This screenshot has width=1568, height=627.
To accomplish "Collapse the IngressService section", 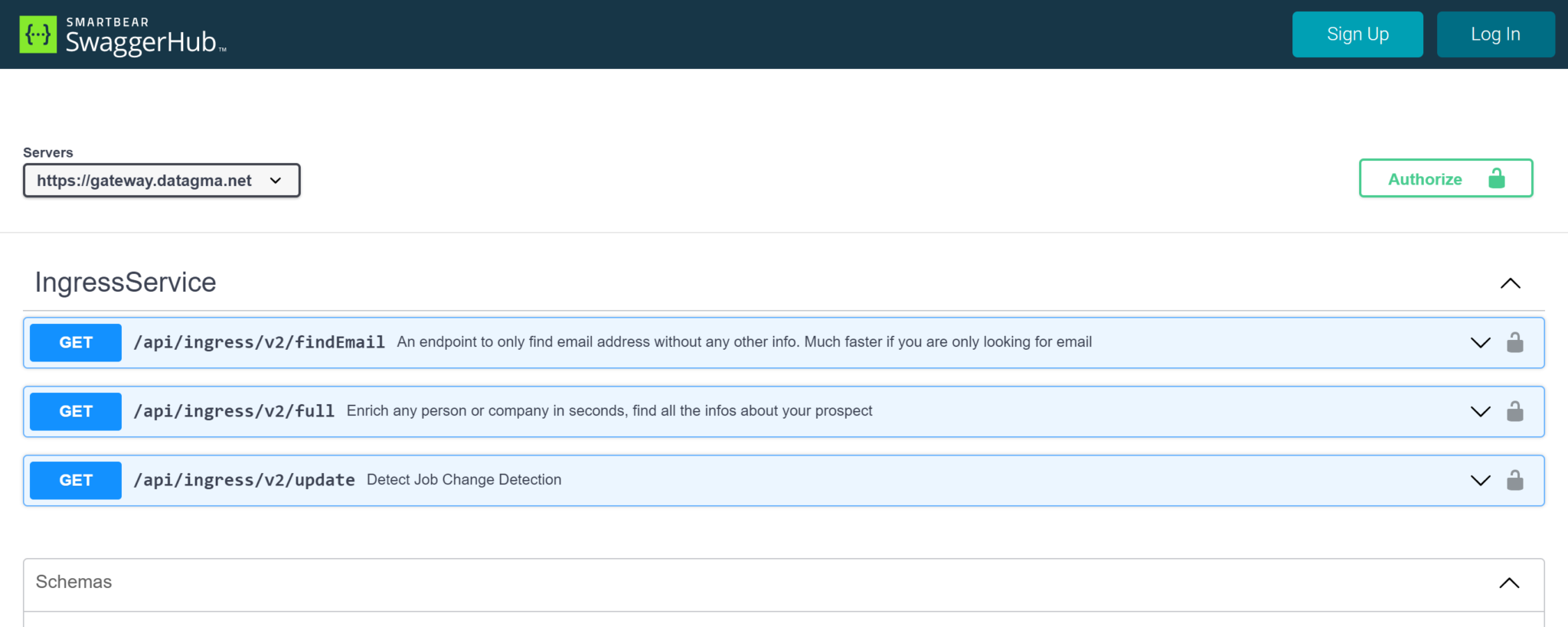I will coord(1510,283).
